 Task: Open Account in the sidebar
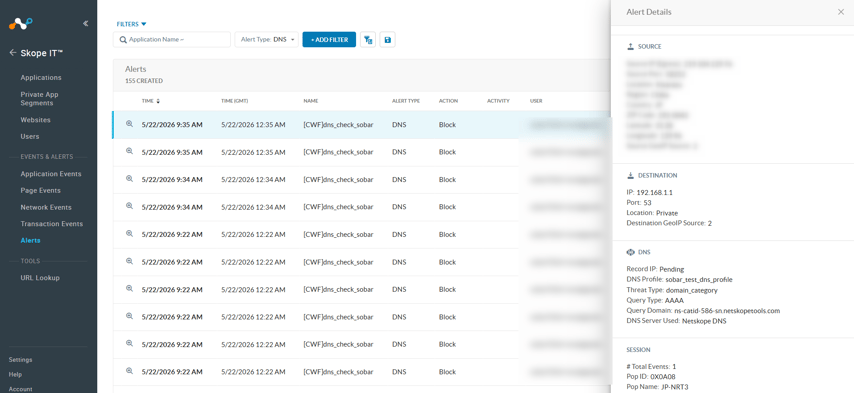21,389
